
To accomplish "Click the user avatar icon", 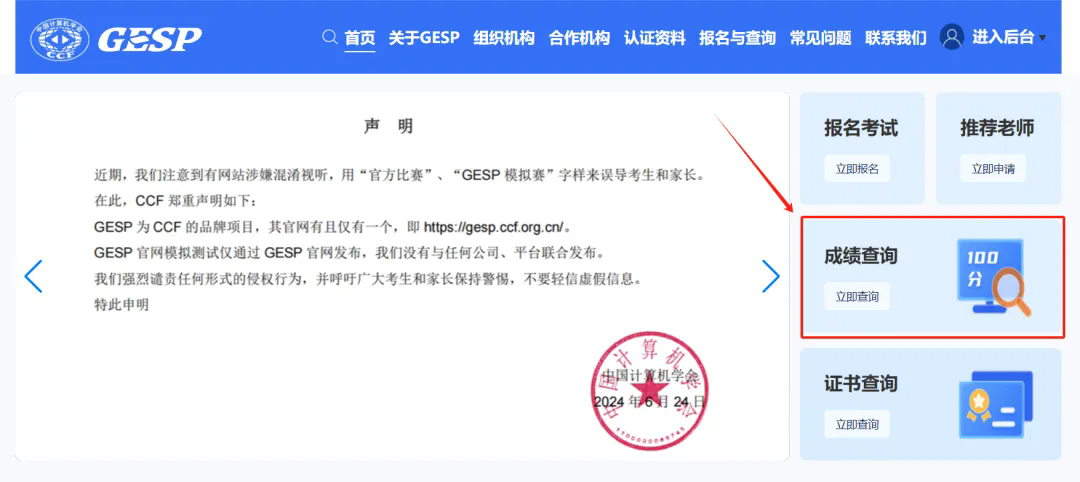I will 952,37.
